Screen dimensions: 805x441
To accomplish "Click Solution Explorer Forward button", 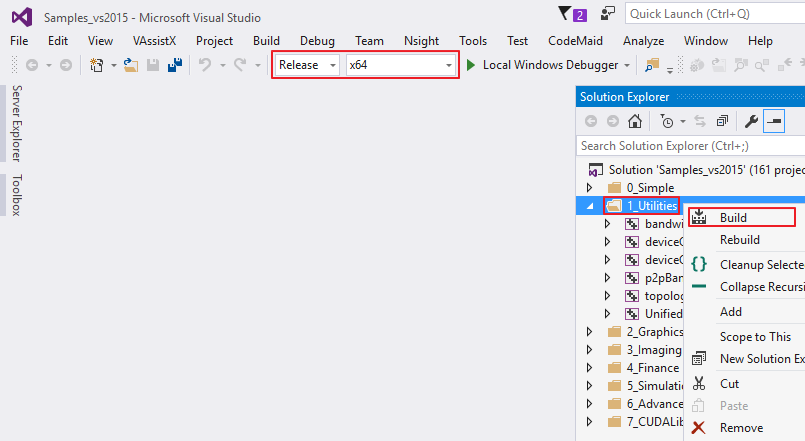I will coord(612,121).
